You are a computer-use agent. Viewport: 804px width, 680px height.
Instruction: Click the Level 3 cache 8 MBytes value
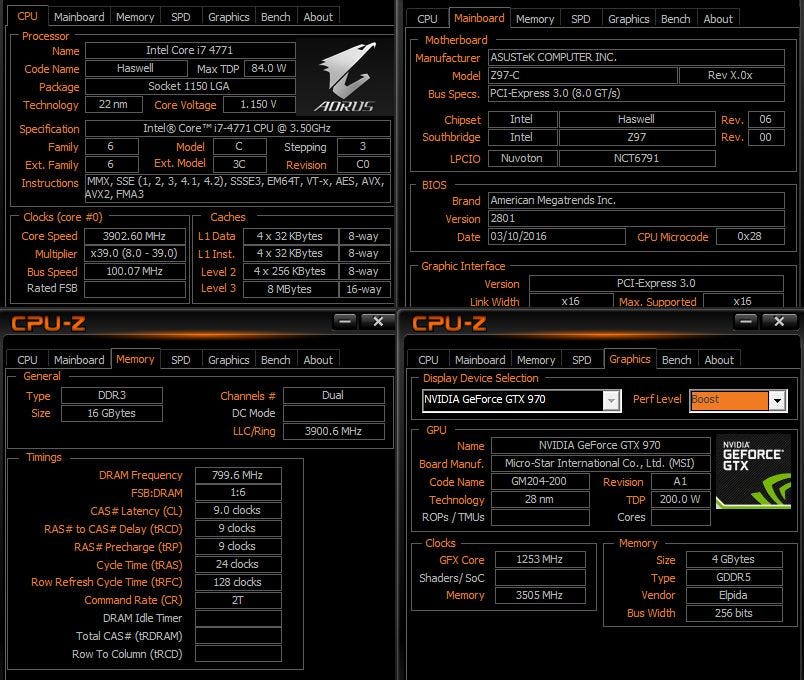coord(290,289)
